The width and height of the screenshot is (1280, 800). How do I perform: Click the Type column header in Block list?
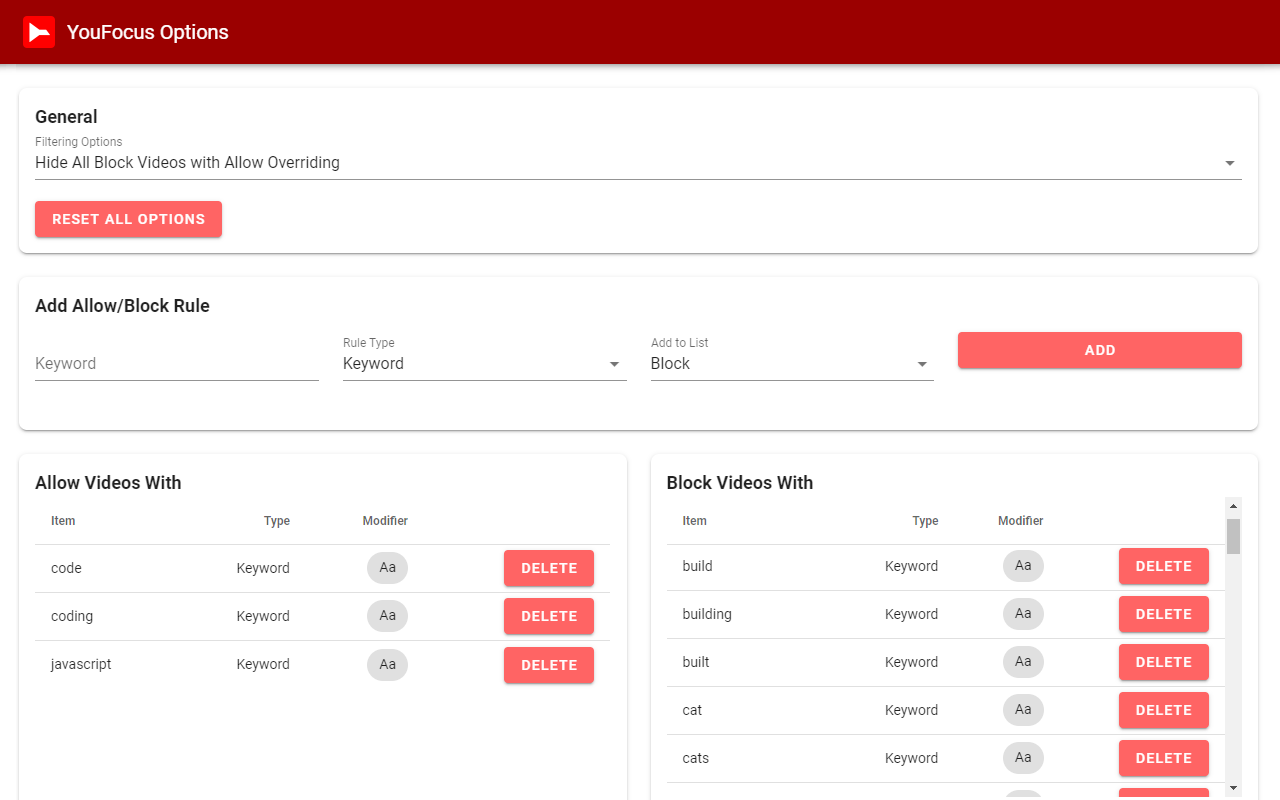pyautogui.click(x=925, y=521)
